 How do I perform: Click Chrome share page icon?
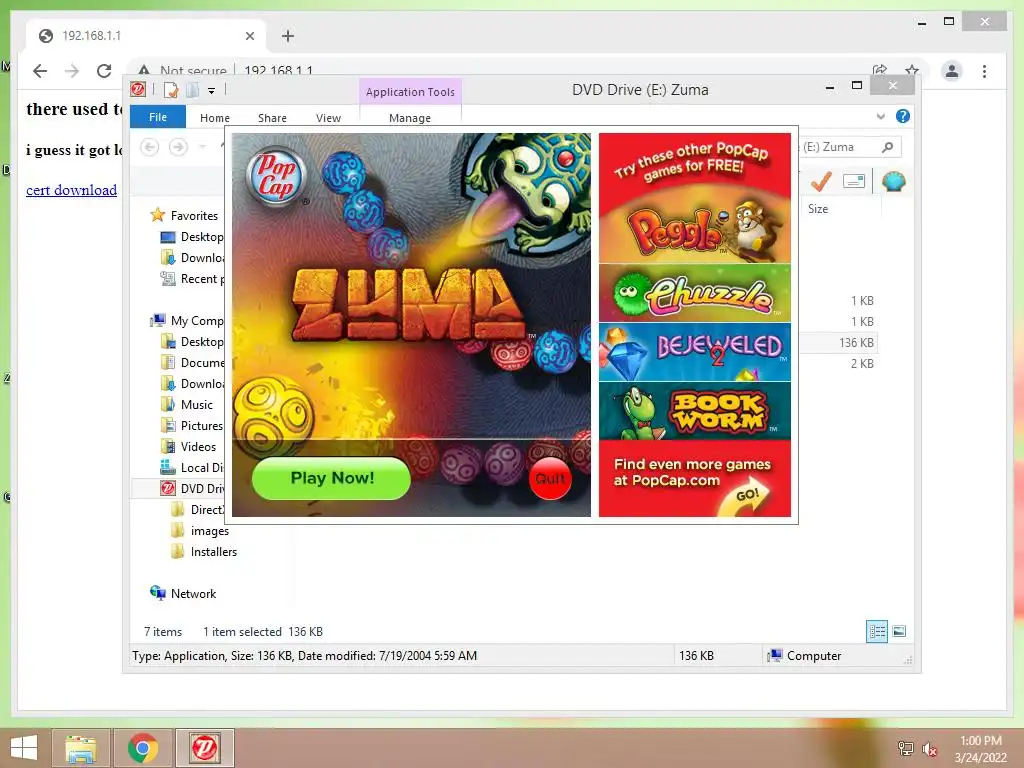click(x=880, y=70)
